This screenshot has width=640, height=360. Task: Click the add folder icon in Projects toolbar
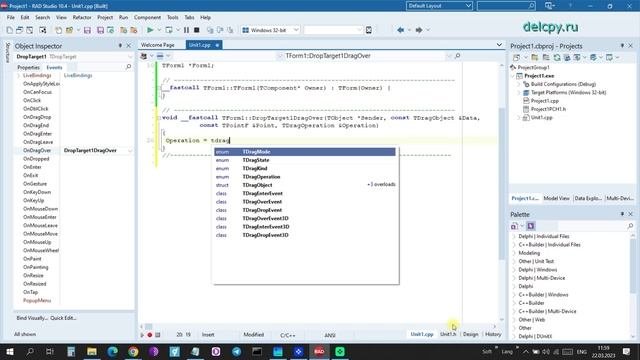(x=534, y=58)
